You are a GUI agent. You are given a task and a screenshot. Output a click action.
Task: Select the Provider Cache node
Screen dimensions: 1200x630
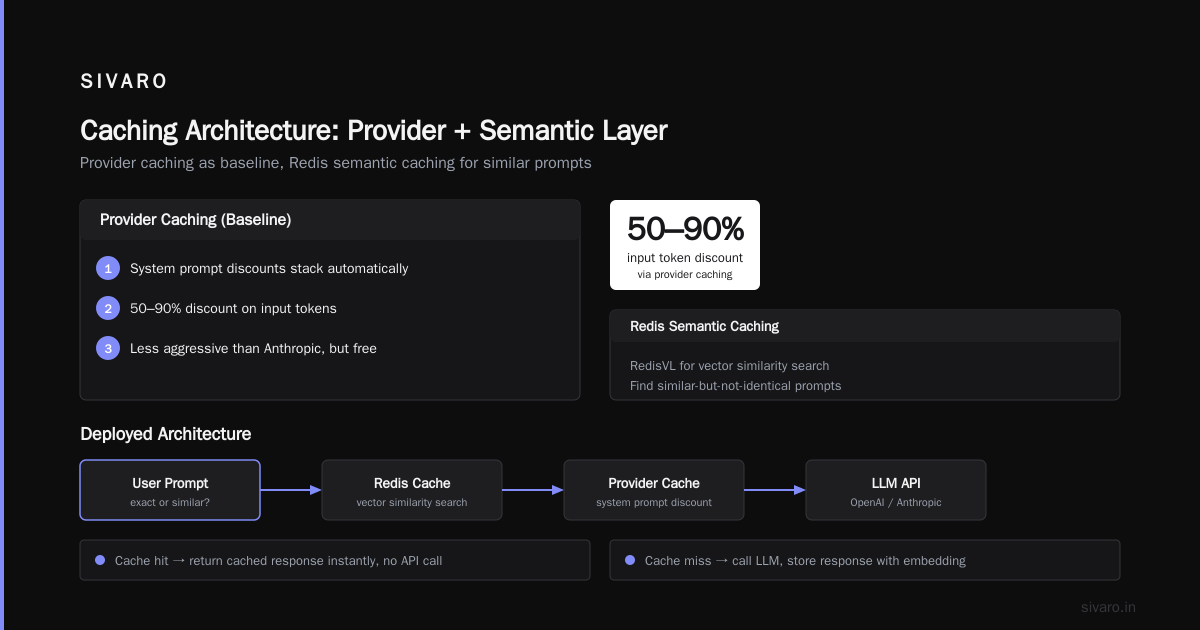tap(654, 490)
